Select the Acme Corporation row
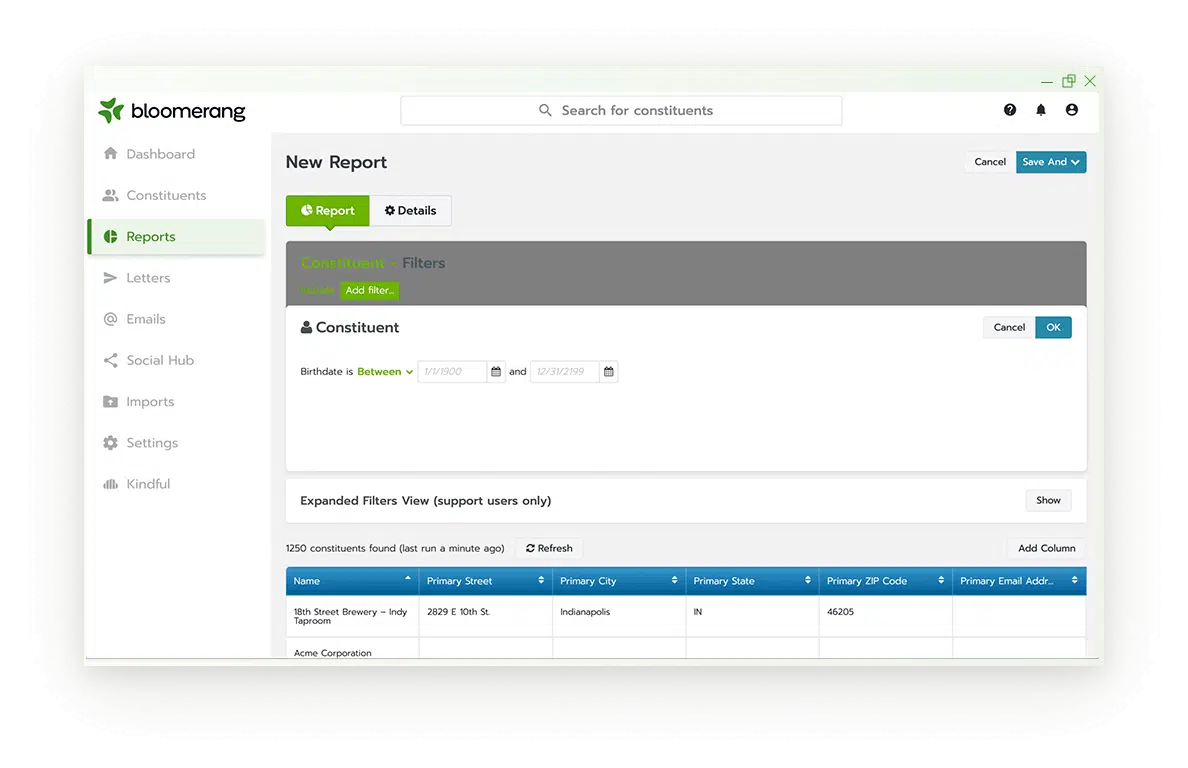This screenshot has height=768, width=1188. tap(333, 653)
